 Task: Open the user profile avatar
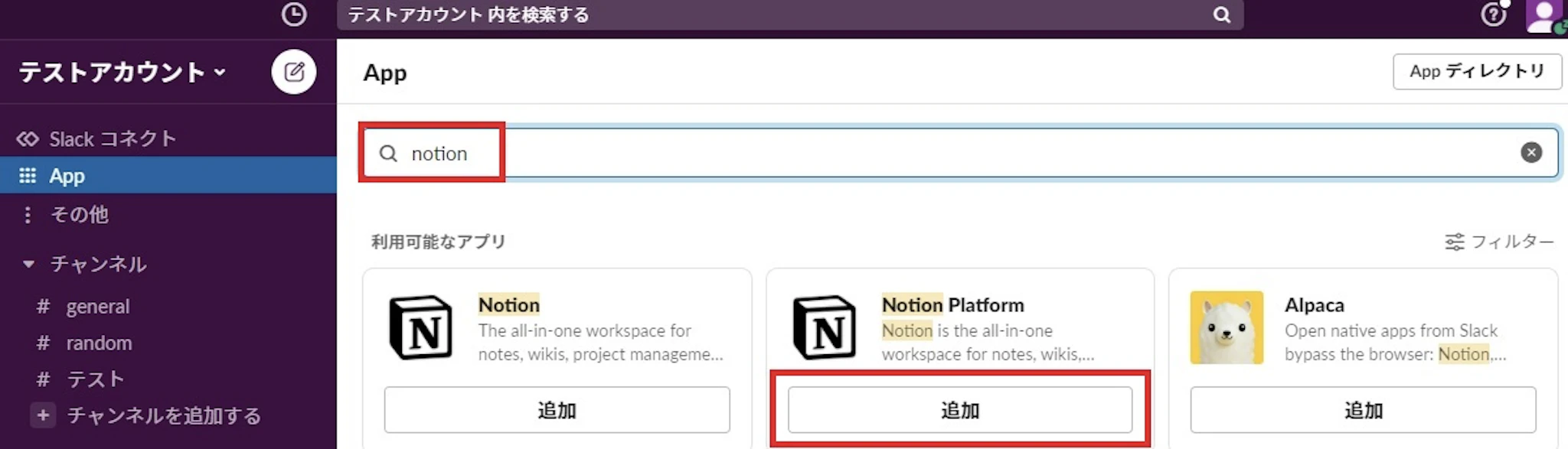coord(1544,15)
